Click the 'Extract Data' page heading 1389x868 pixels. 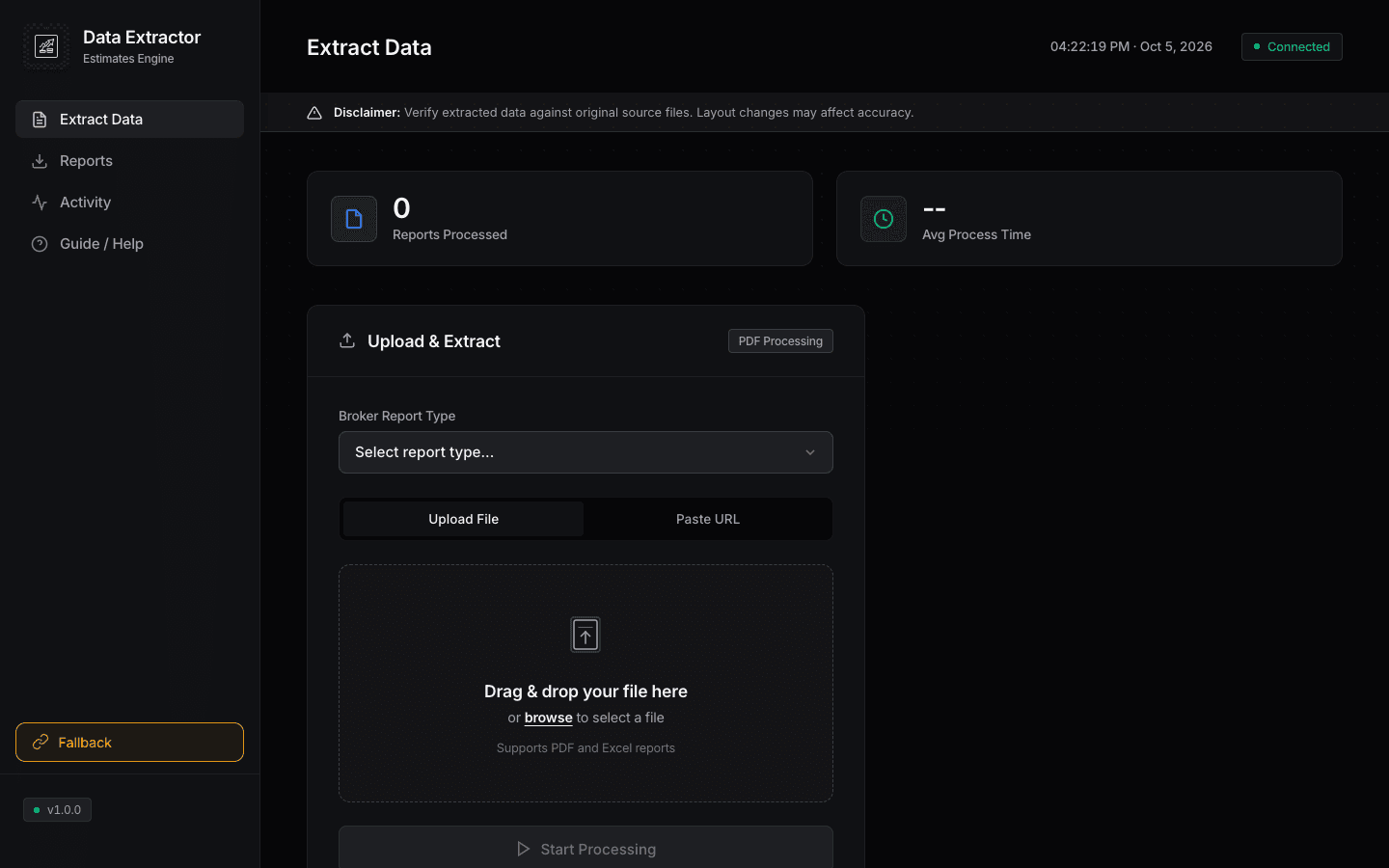coord(369,47)
